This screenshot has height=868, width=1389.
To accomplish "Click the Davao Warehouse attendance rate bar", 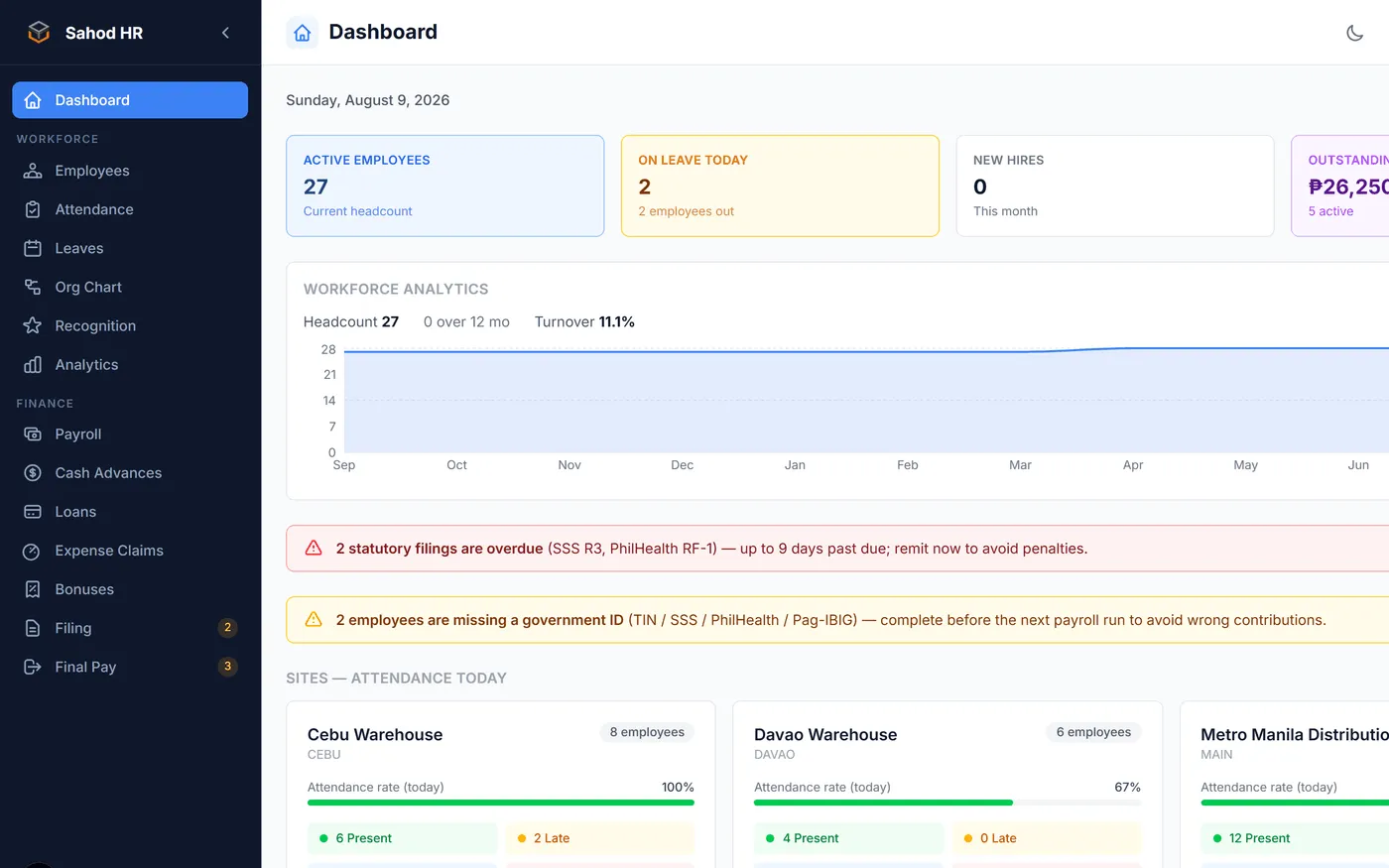I will click(x=947, y=803).
